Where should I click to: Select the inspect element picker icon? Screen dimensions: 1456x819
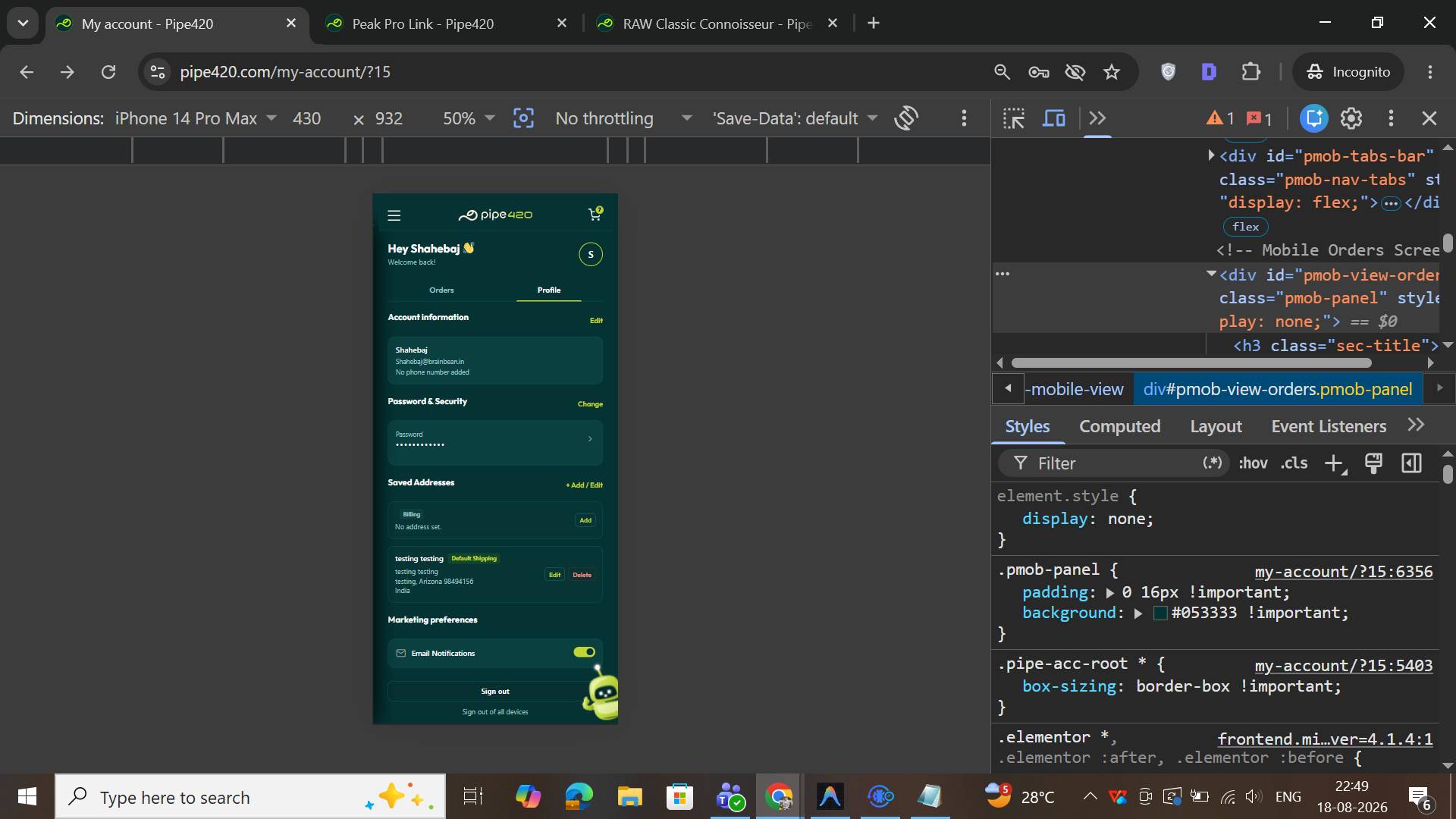1014,118
